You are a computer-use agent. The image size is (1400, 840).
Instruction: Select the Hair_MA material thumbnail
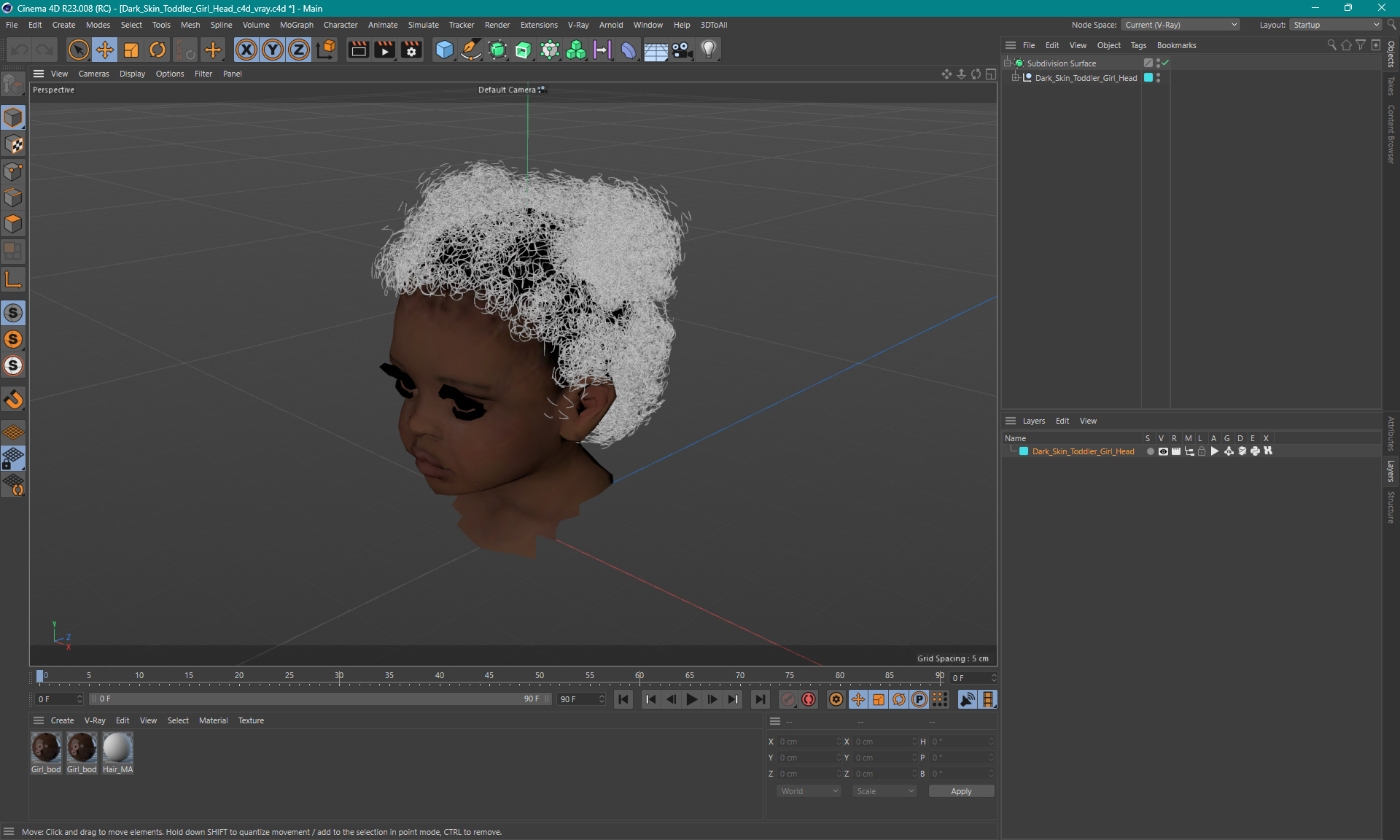pyautogui.click(x=117, y=747)
